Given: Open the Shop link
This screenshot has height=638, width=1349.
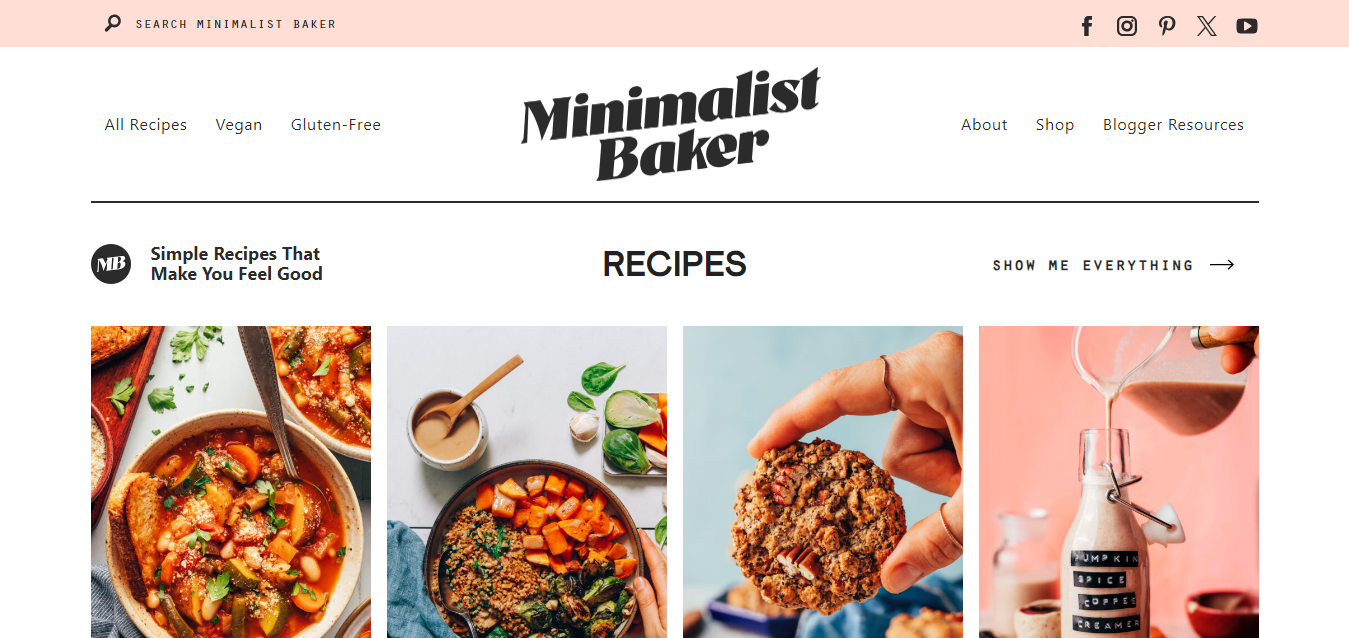Looking at the screenshot, I should pos(1055,125).
